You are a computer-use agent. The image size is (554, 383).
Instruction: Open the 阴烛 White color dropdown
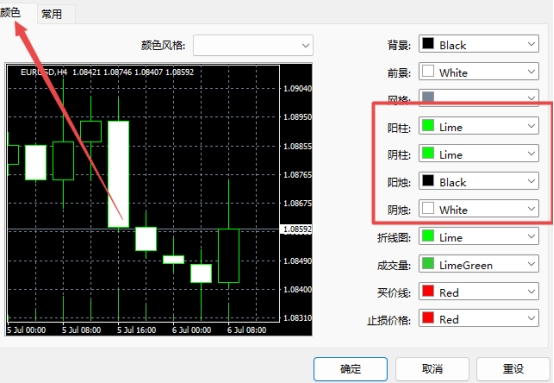(479, 209)
